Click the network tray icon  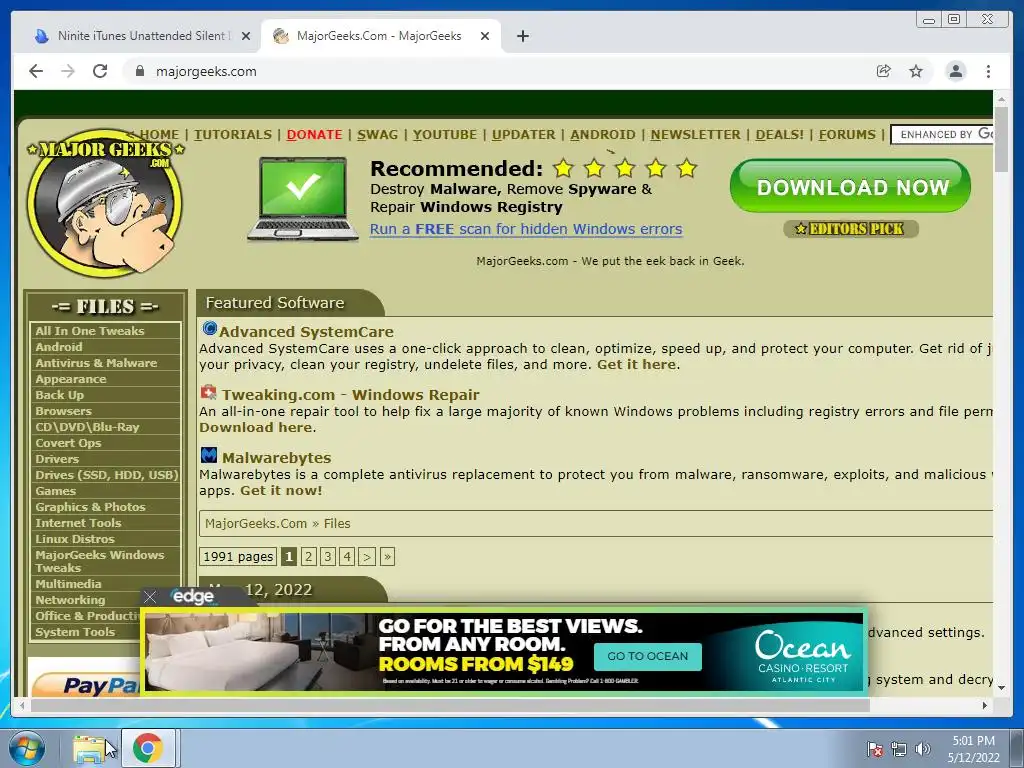(899, 749)
